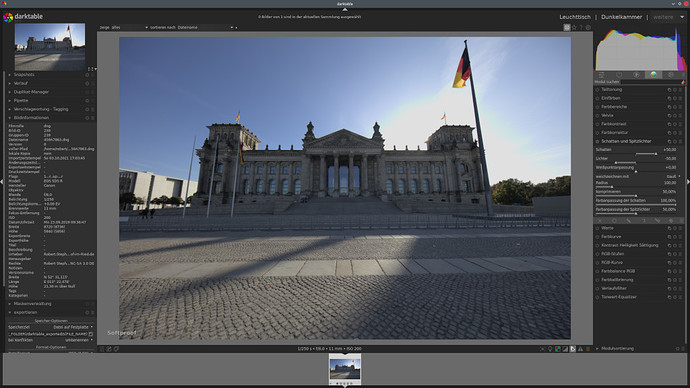Click the navigation preview thumbnail
The image size is (690, 388).
pyautogui.click(x=50, y=47)
